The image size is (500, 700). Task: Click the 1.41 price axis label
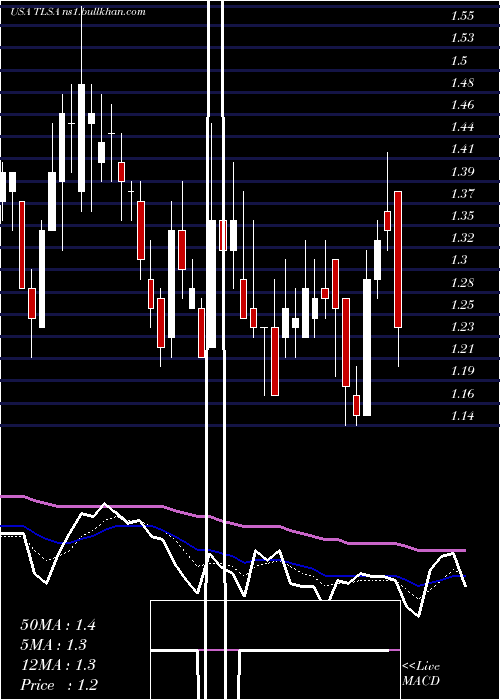(462, 149)
